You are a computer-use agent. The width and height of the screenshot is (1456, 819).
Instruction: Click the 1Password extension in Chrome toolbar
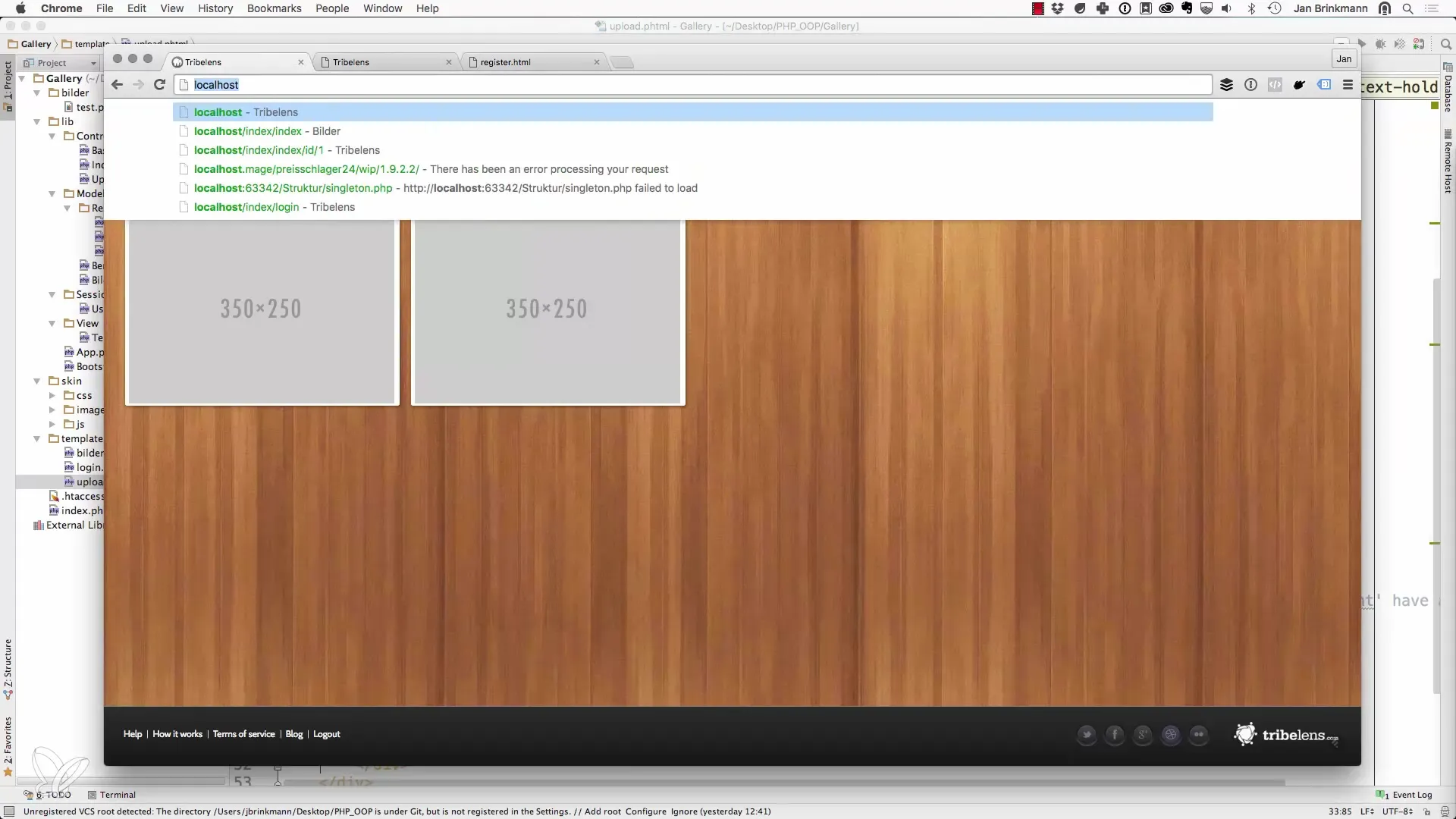click(x=1250, y=85)
